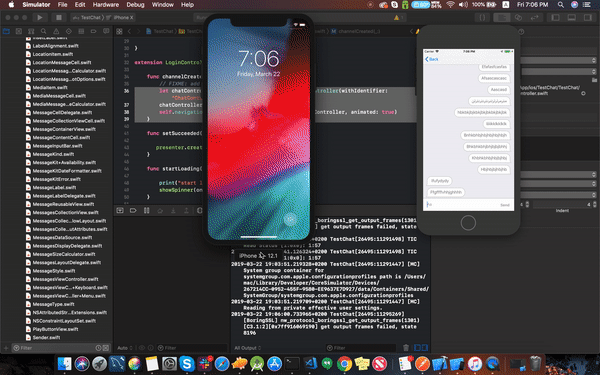Clear the console with trash icon
The height and width of the screenshot is (375, 600).
(406, 348)
